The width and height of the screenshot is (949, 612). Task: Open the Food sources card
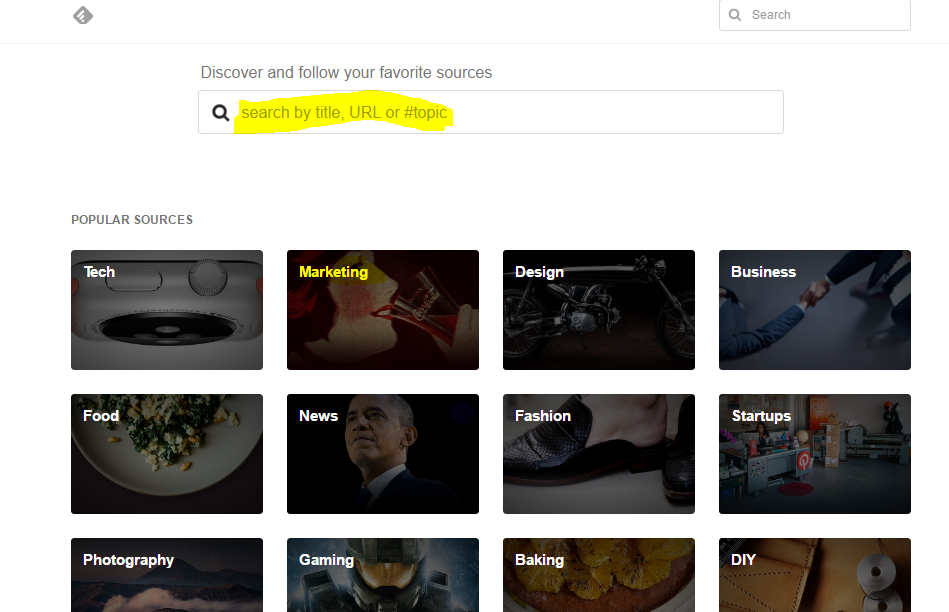coord(167,454)
